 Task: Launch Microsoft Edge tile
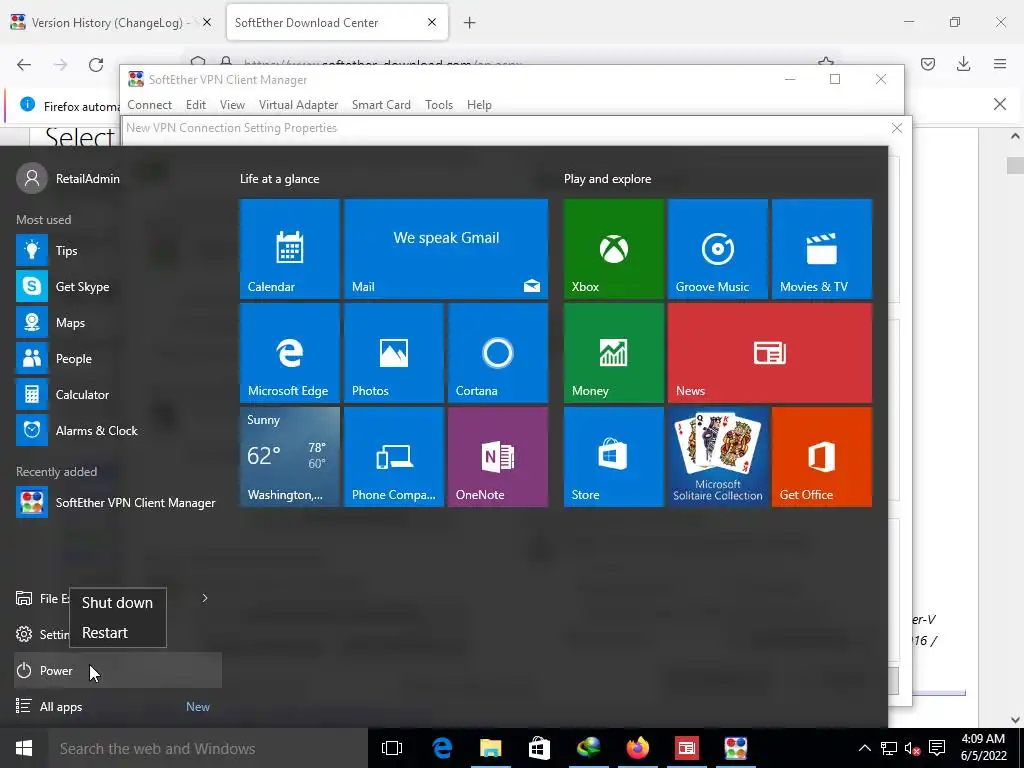[x=289, y=353]
